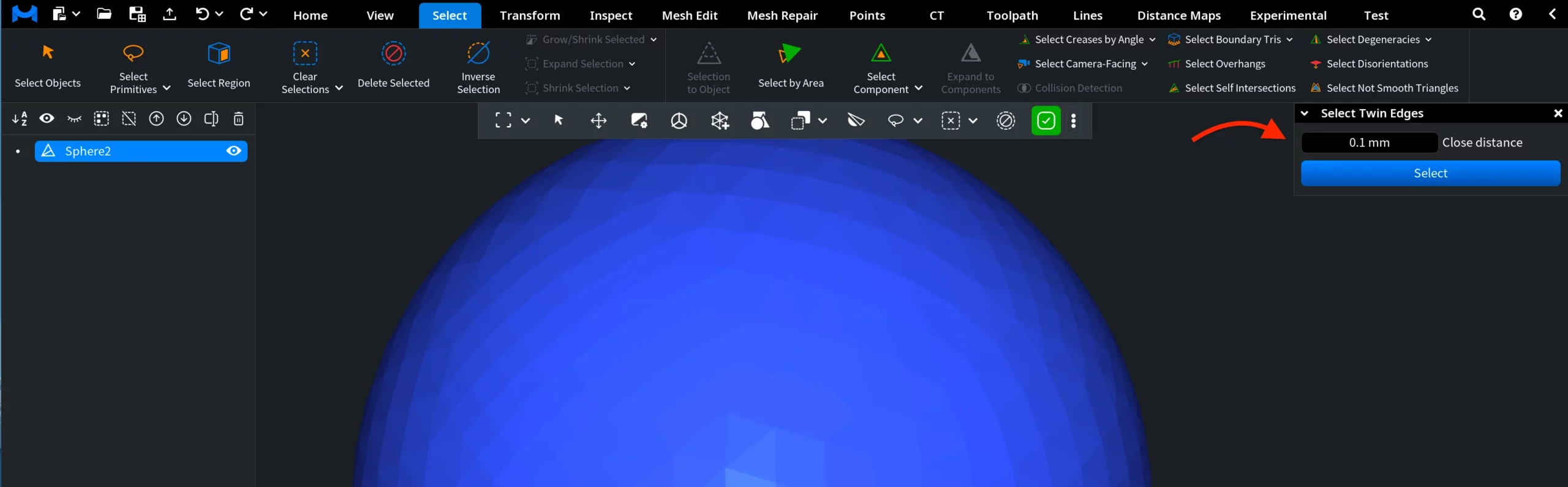Switch to the Transform tab
Viewport: 1568px width, 487px height.
point(530,15)
